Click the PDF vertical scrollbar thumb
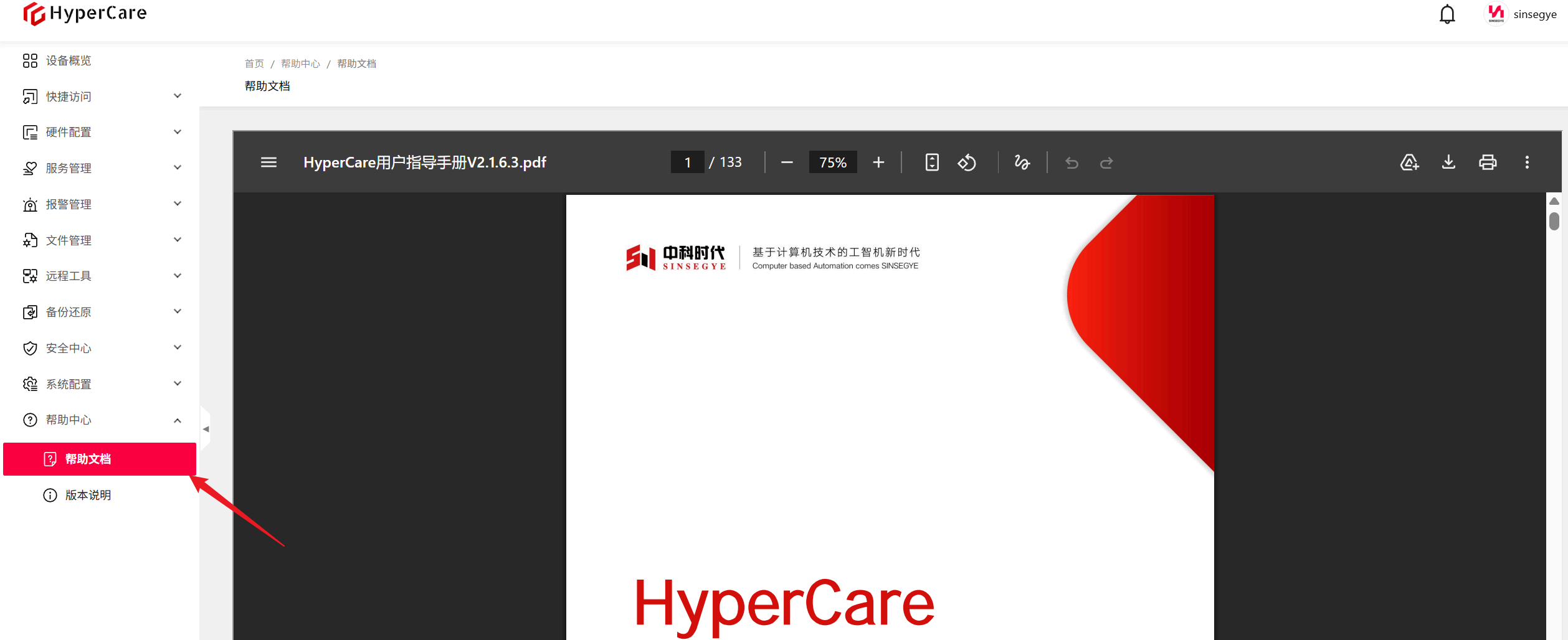 pyautogui.click(x=1554, y=221)
